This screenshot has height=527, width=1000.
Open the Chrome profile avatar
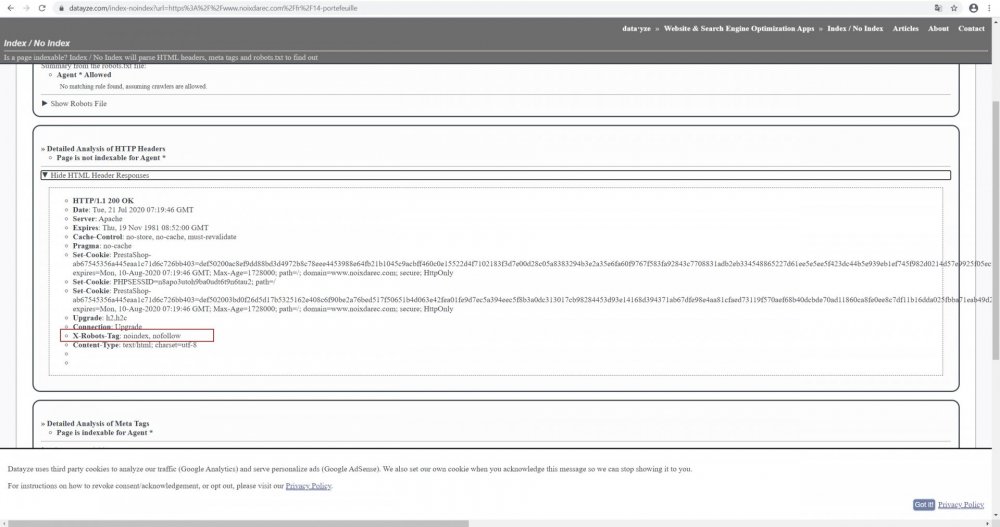coord(973,8)
